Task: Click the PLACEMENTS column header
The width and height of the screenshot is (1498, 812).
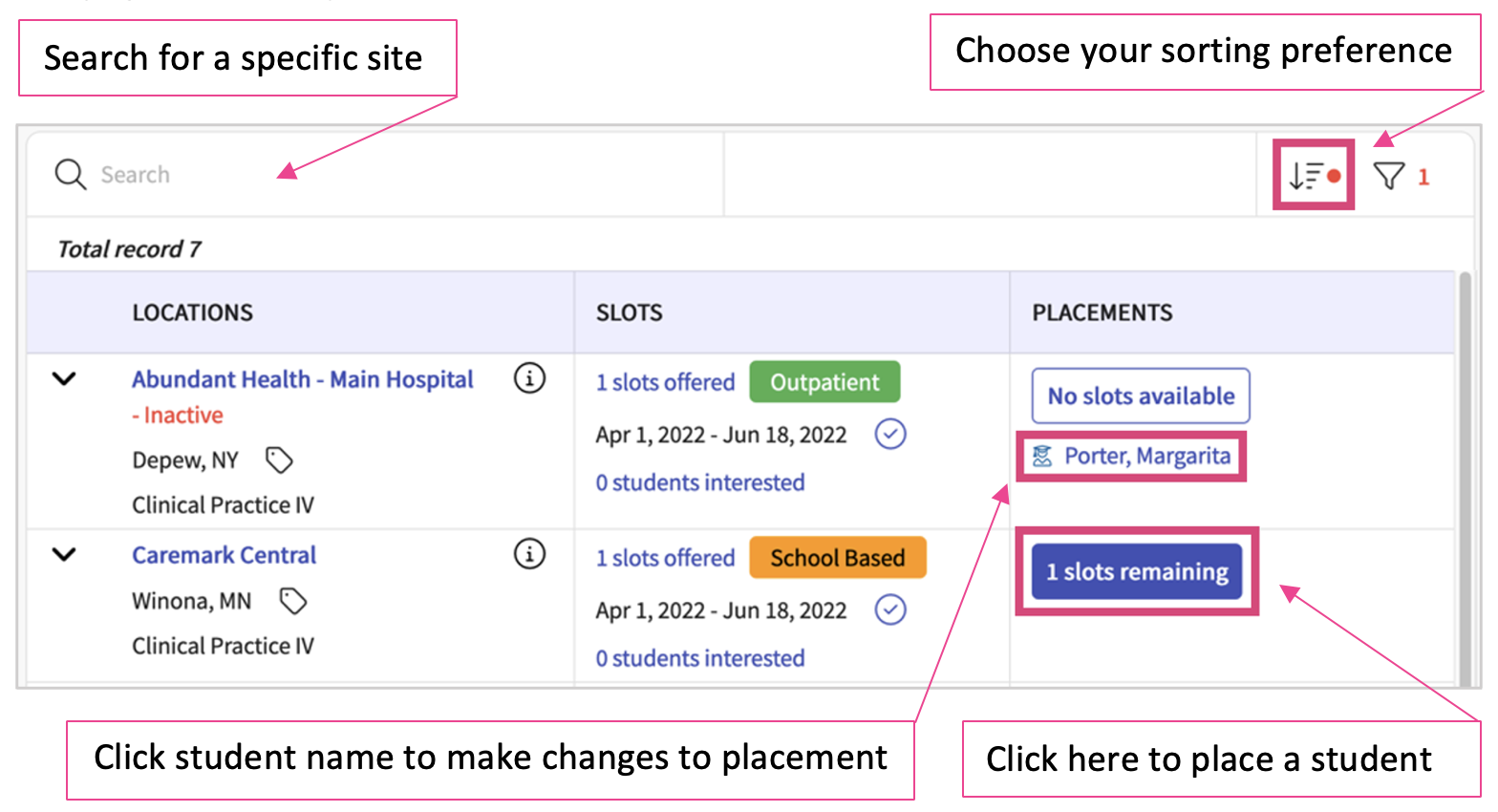Action: (x=1102, y=313)
